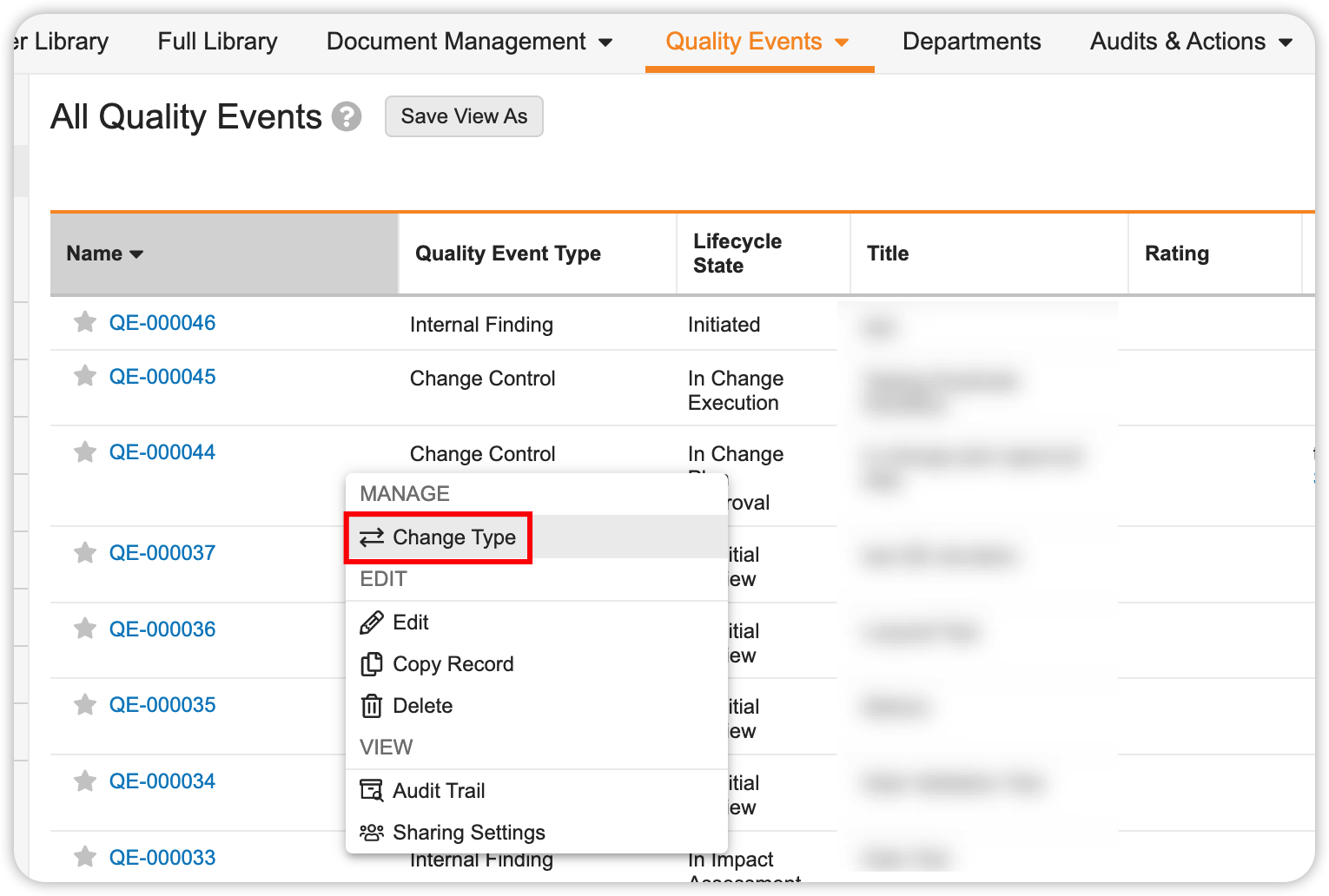The width and height of the screenshot is (1329, 896).
Task: Toggle the star next to QE-000045
Action: point(85,377)
